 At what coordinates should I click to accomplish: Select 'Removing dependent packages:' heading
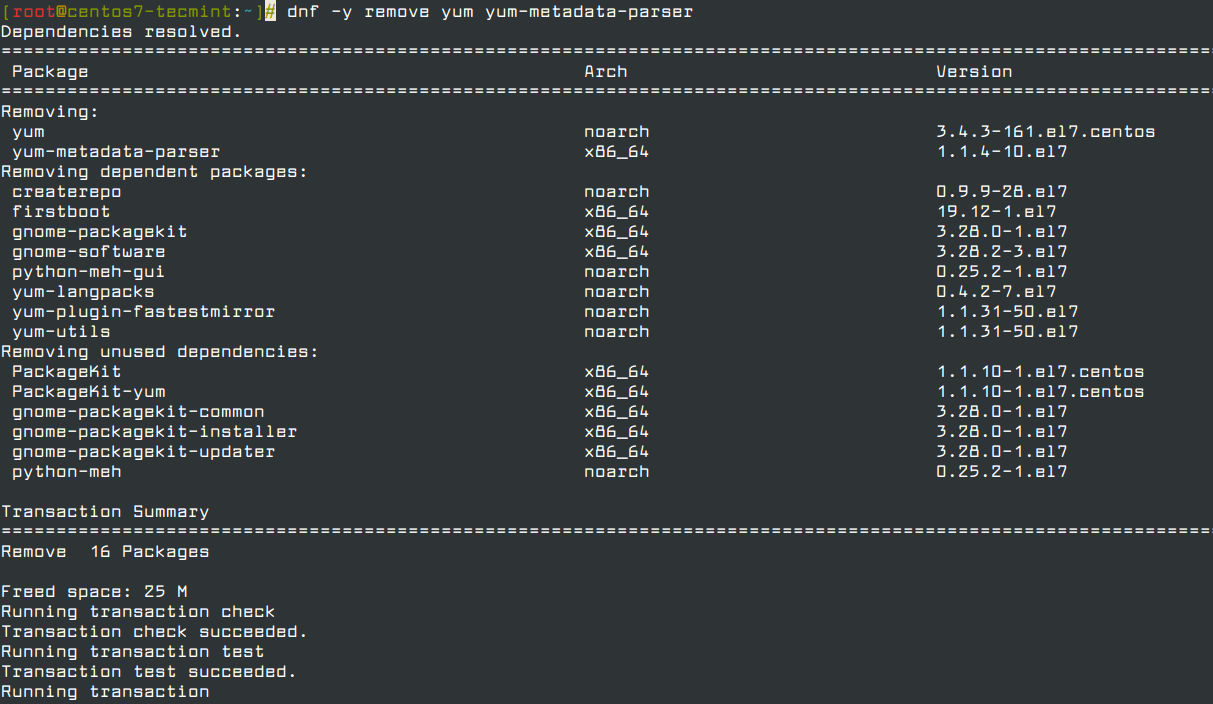point(154,172)
